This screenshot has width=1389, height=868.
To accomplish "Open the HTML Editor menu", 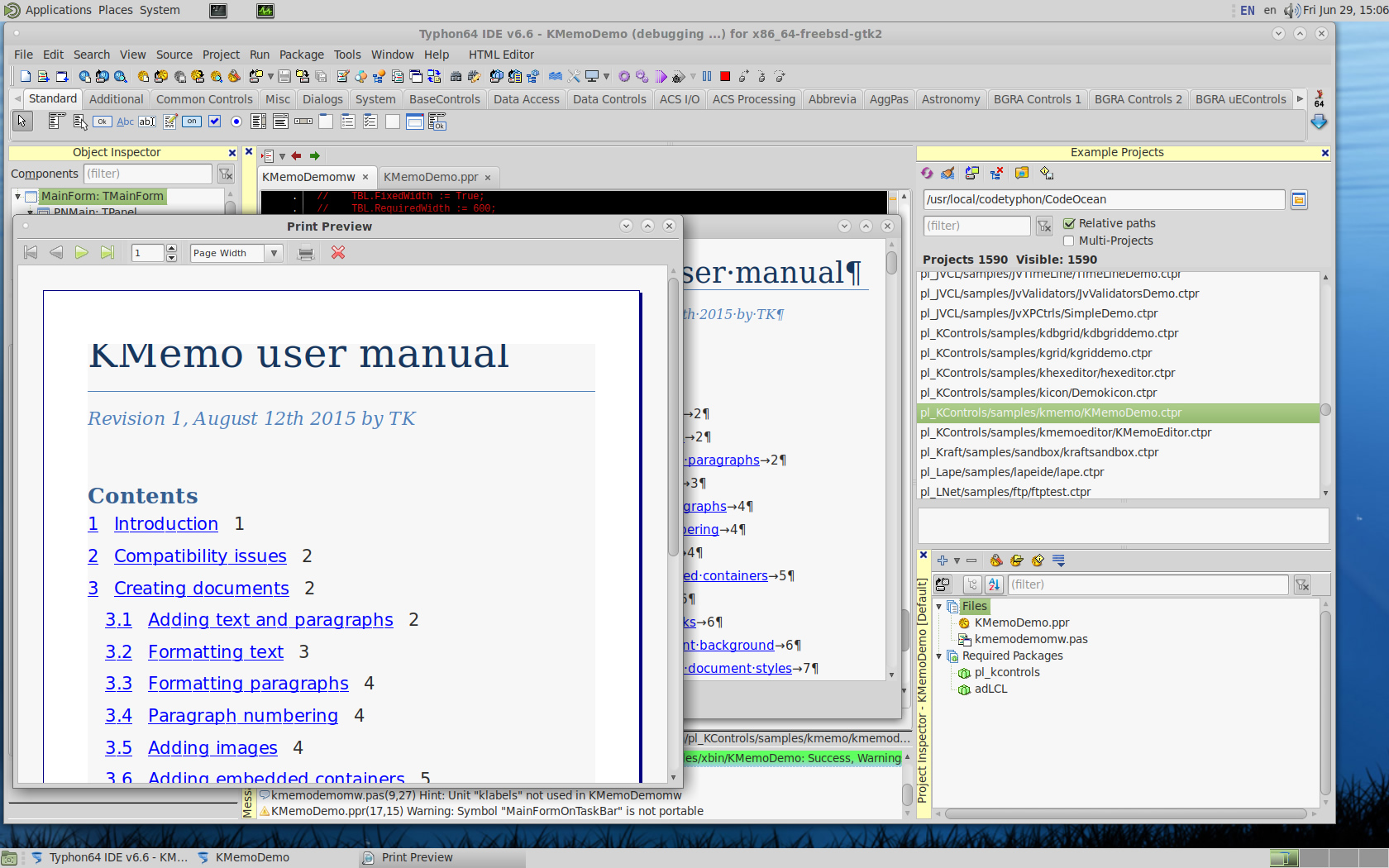I will tap(501, 55).
